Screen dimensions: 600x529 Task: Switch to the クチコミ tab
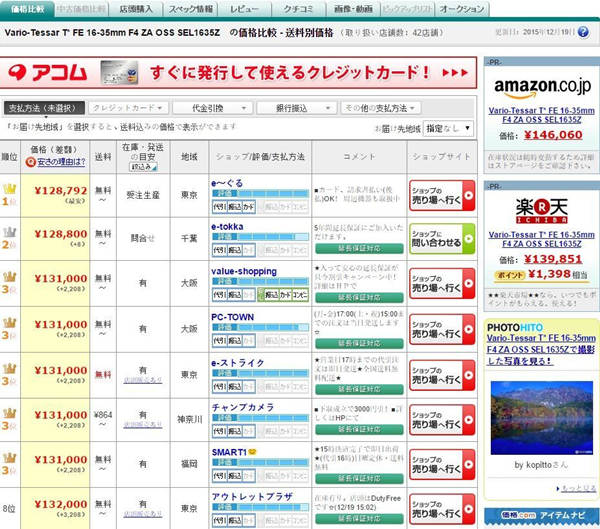[x=299, y=9]
